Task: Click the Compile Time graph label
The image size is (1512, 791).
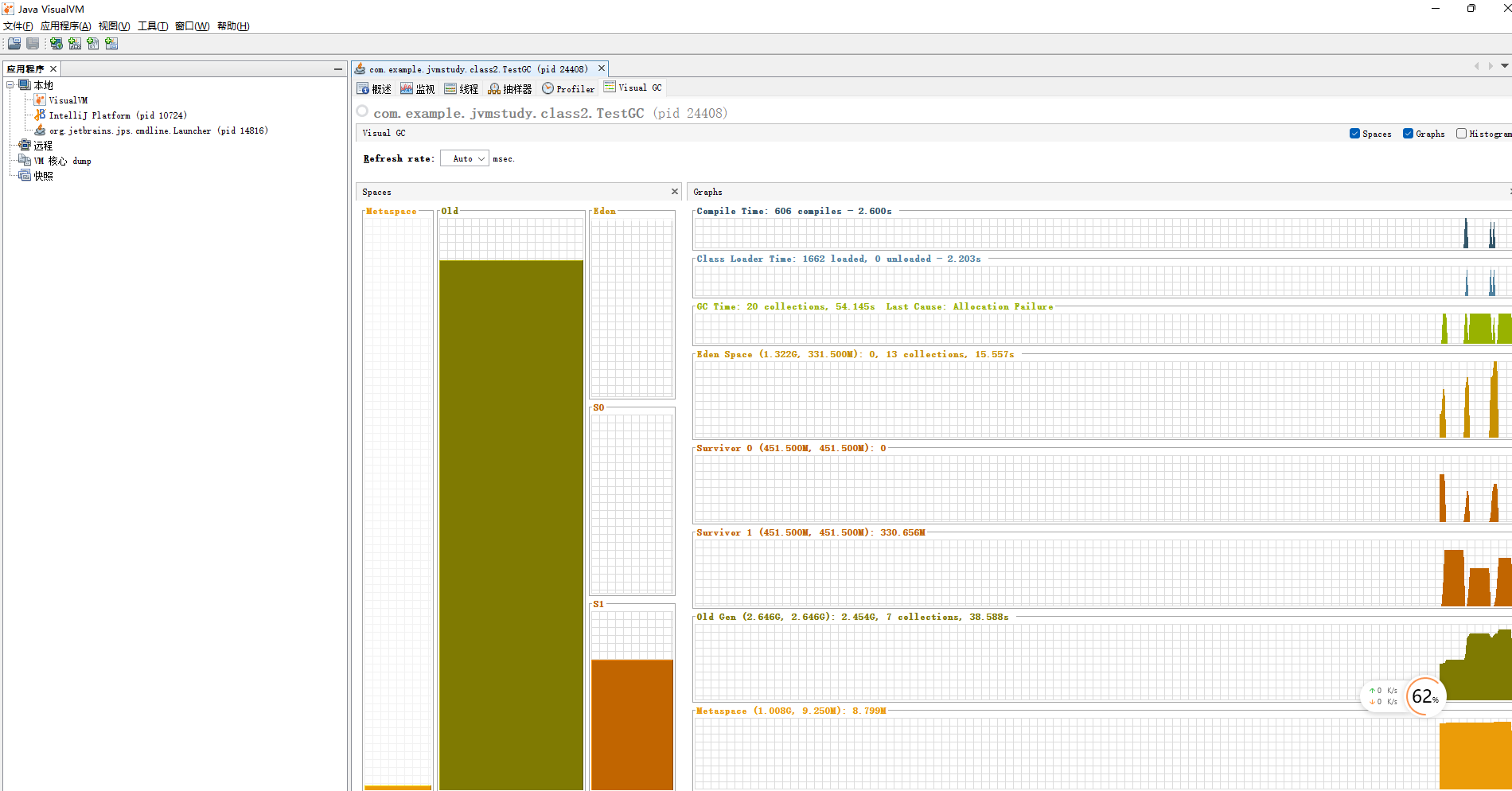Action: pyautogui.click(x=794, y=211)
